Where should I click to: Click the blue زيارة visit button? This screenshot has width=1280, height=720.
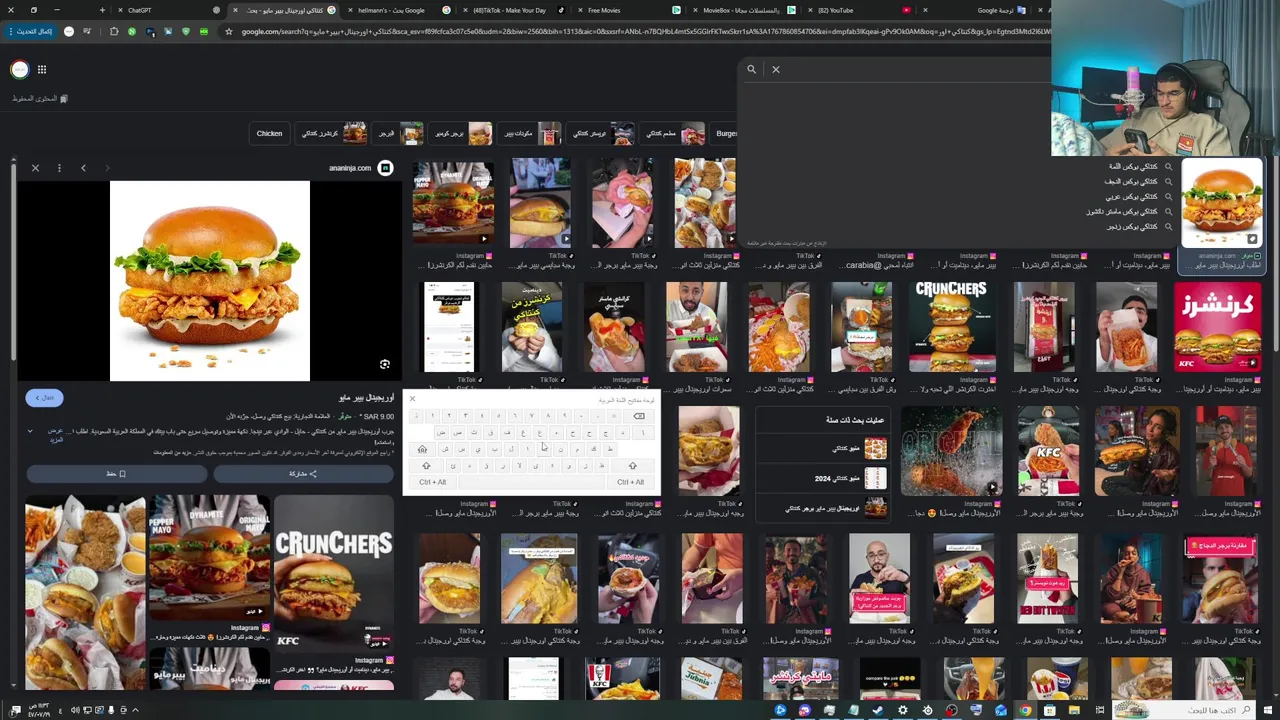coord(44,397)
